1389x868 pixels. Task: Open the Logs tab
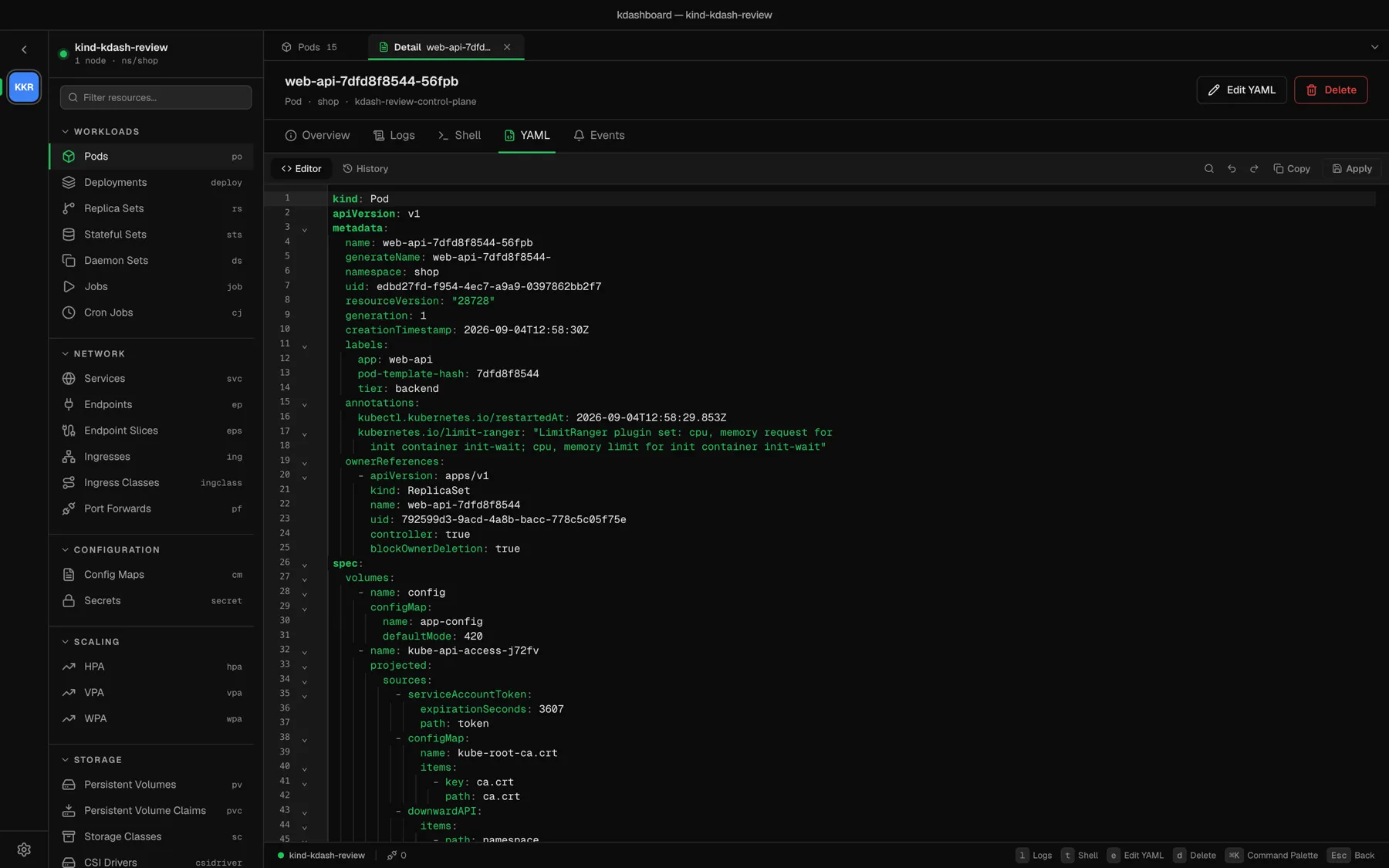394,135
